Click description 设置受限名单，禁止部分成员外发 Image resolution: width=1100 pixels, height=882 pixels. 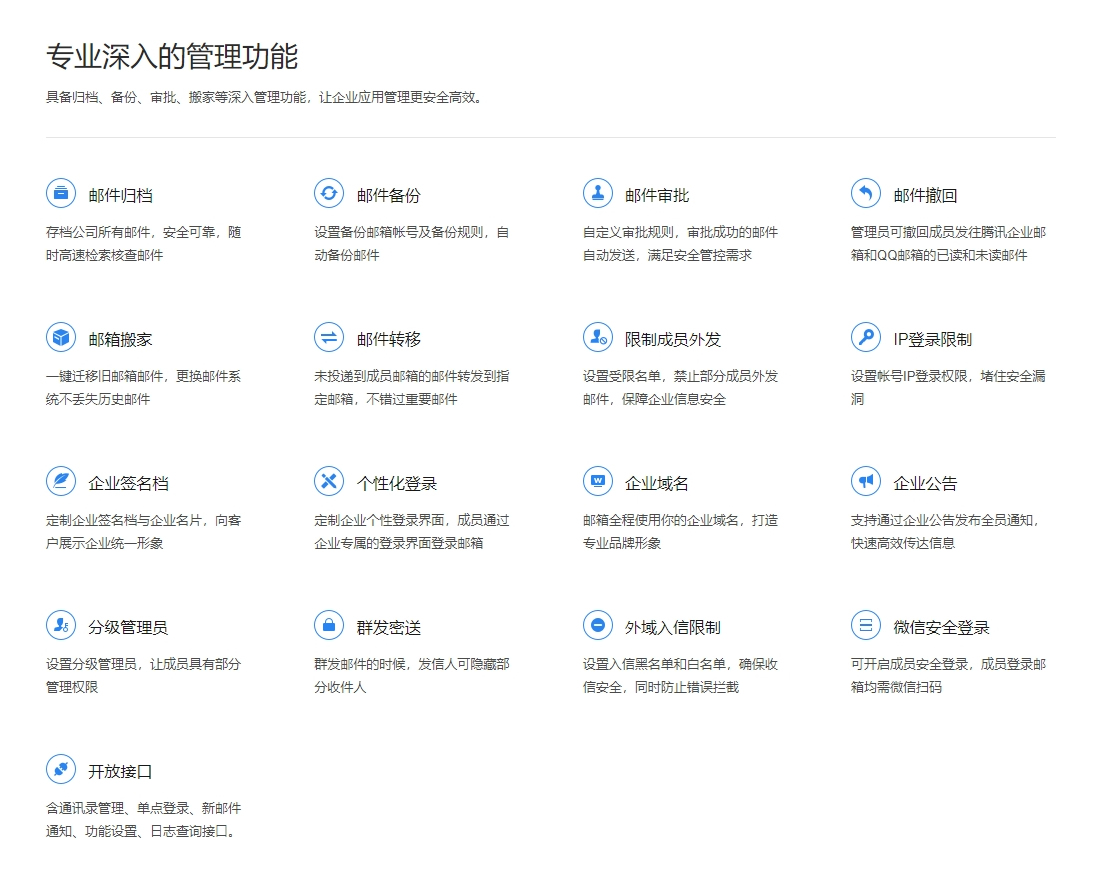pos(680,387)
